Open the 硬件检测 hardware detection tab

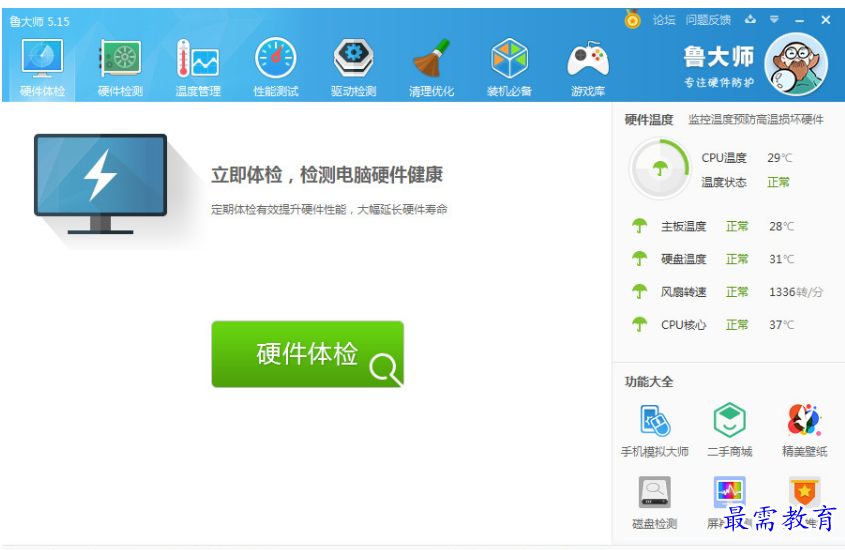[120, 68]
